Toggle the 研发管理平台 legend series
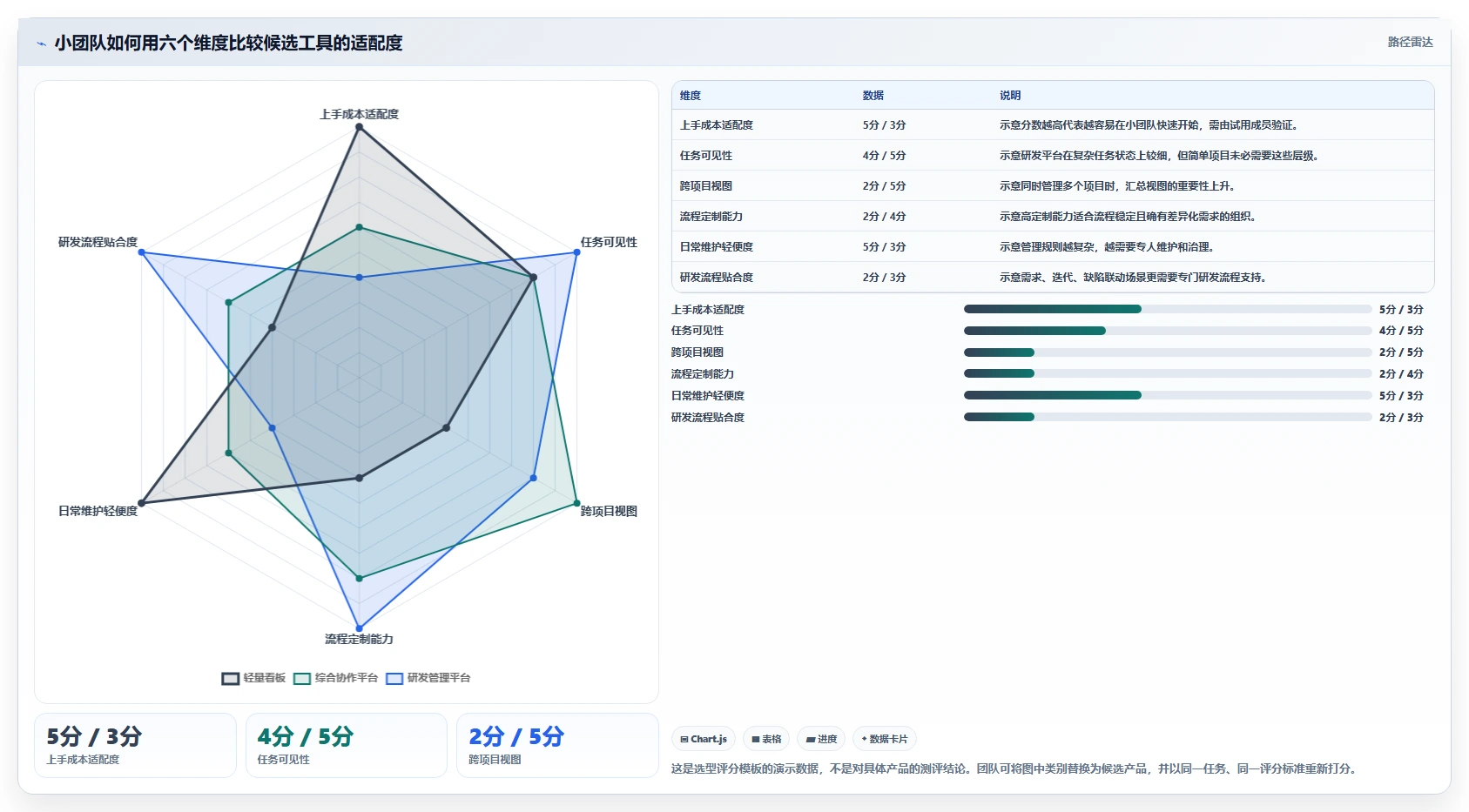The image size is (1469, 812). click(428, 678)
